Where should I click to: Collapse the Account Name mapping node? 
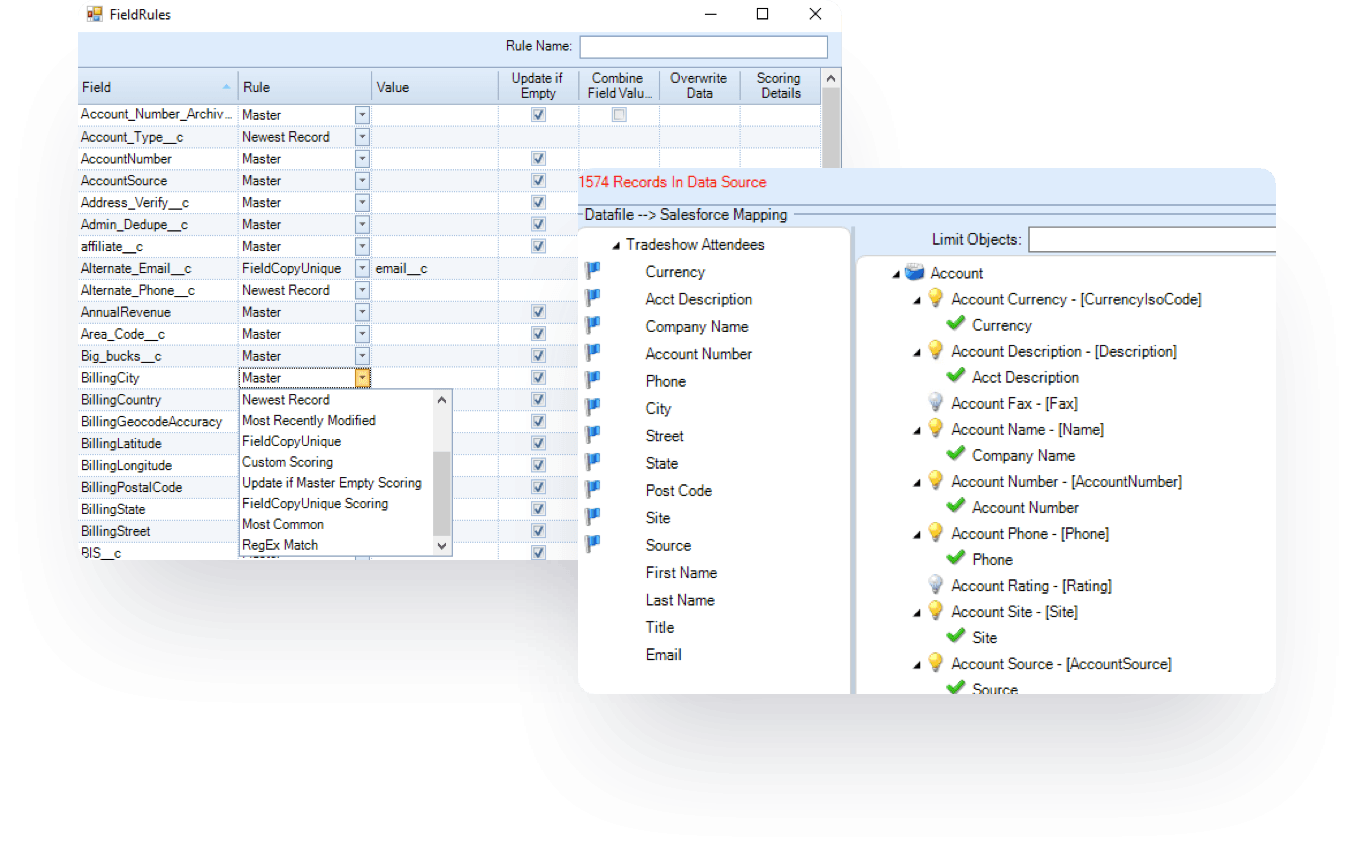point(917,429)
